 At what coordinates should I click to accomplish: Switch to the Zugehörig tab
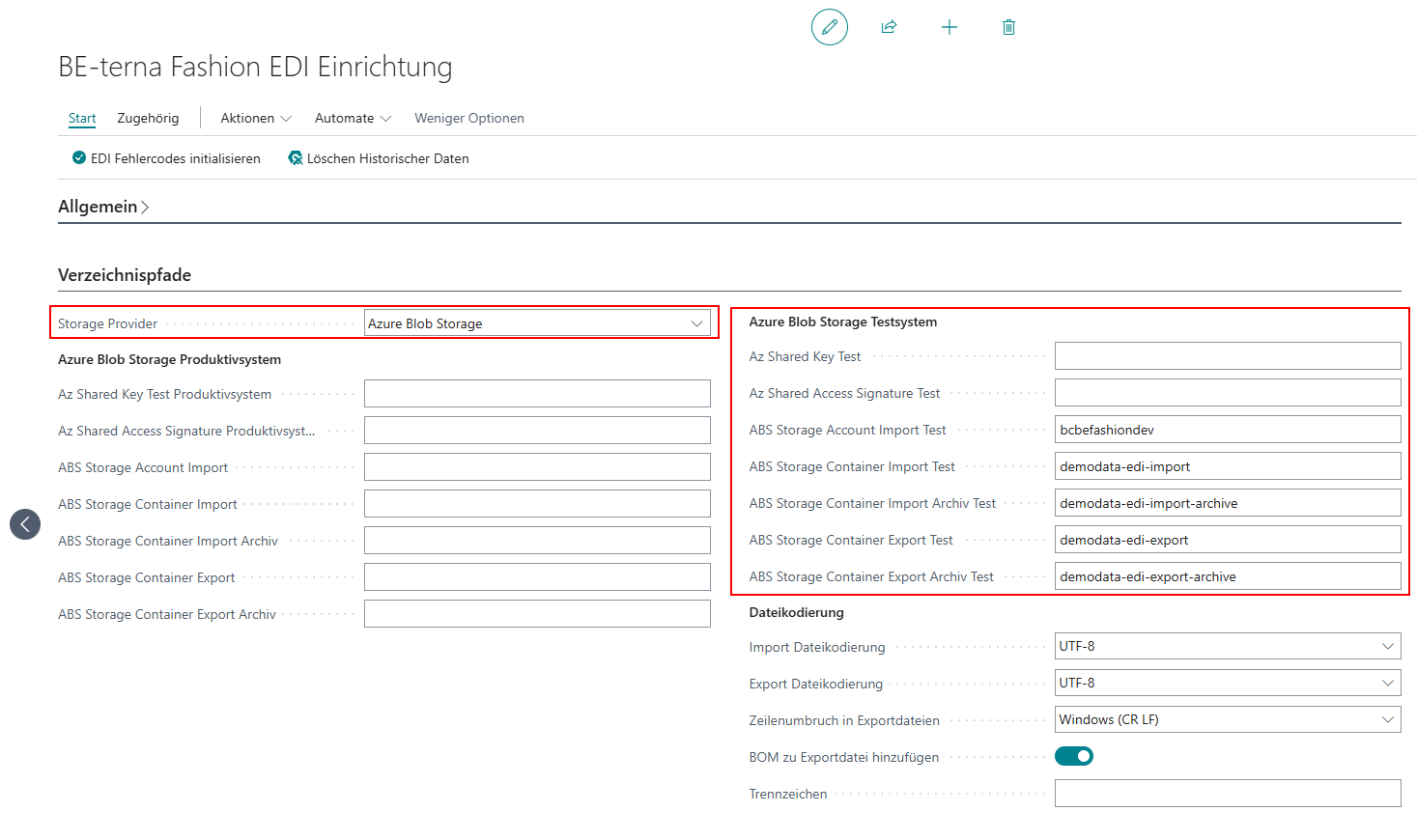click(x=148, y=118)
